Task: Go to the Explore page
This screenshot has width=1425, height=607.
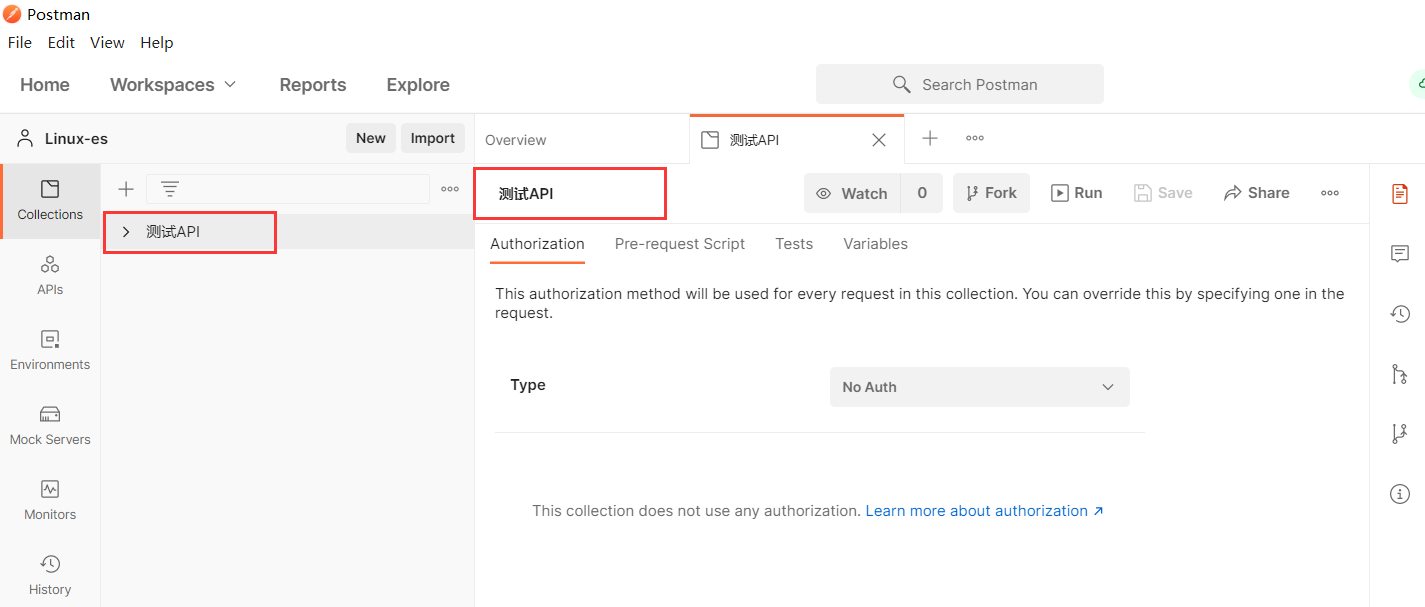Action: coord(418,85)
